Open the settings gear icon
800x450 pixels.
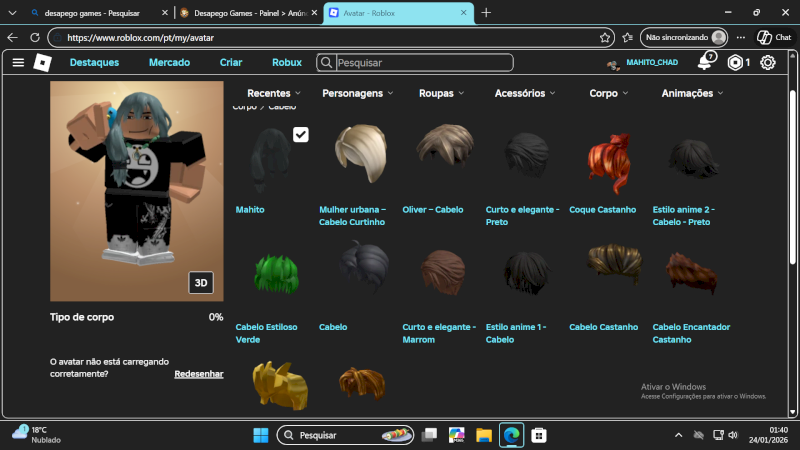coord(768,62)
